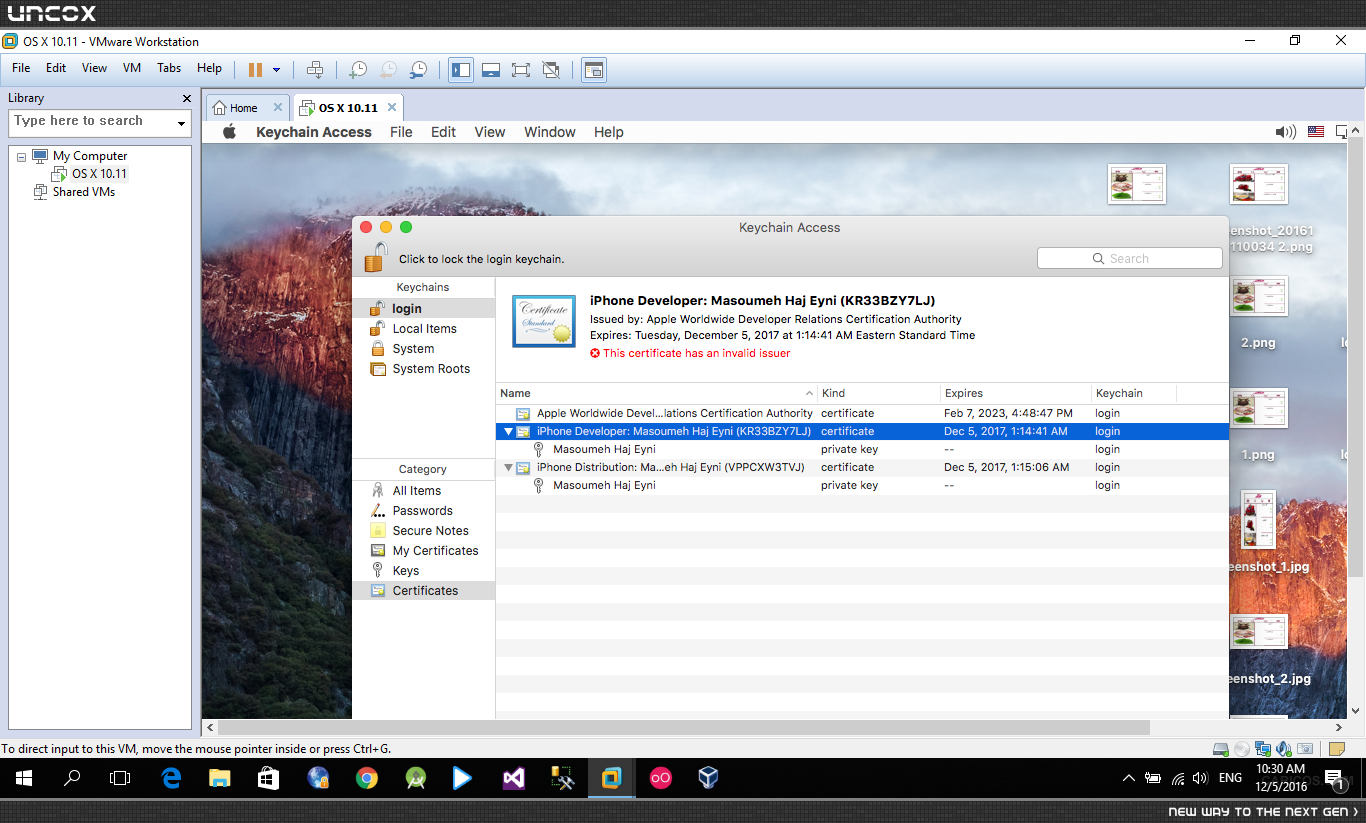Click the padlock to lock the login keychain

click(x=375, y=257)
